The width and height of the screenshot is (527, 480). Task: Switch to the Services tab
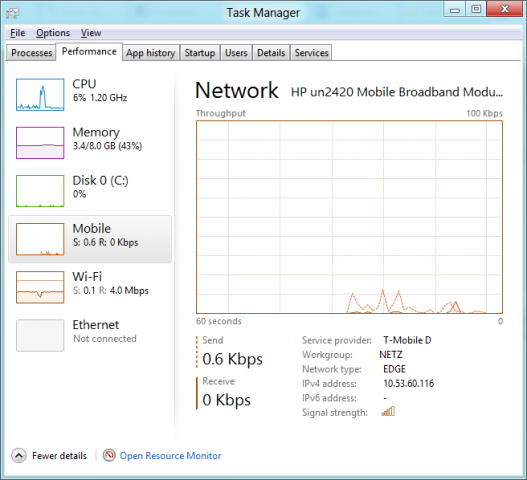(x=311, y=53)
